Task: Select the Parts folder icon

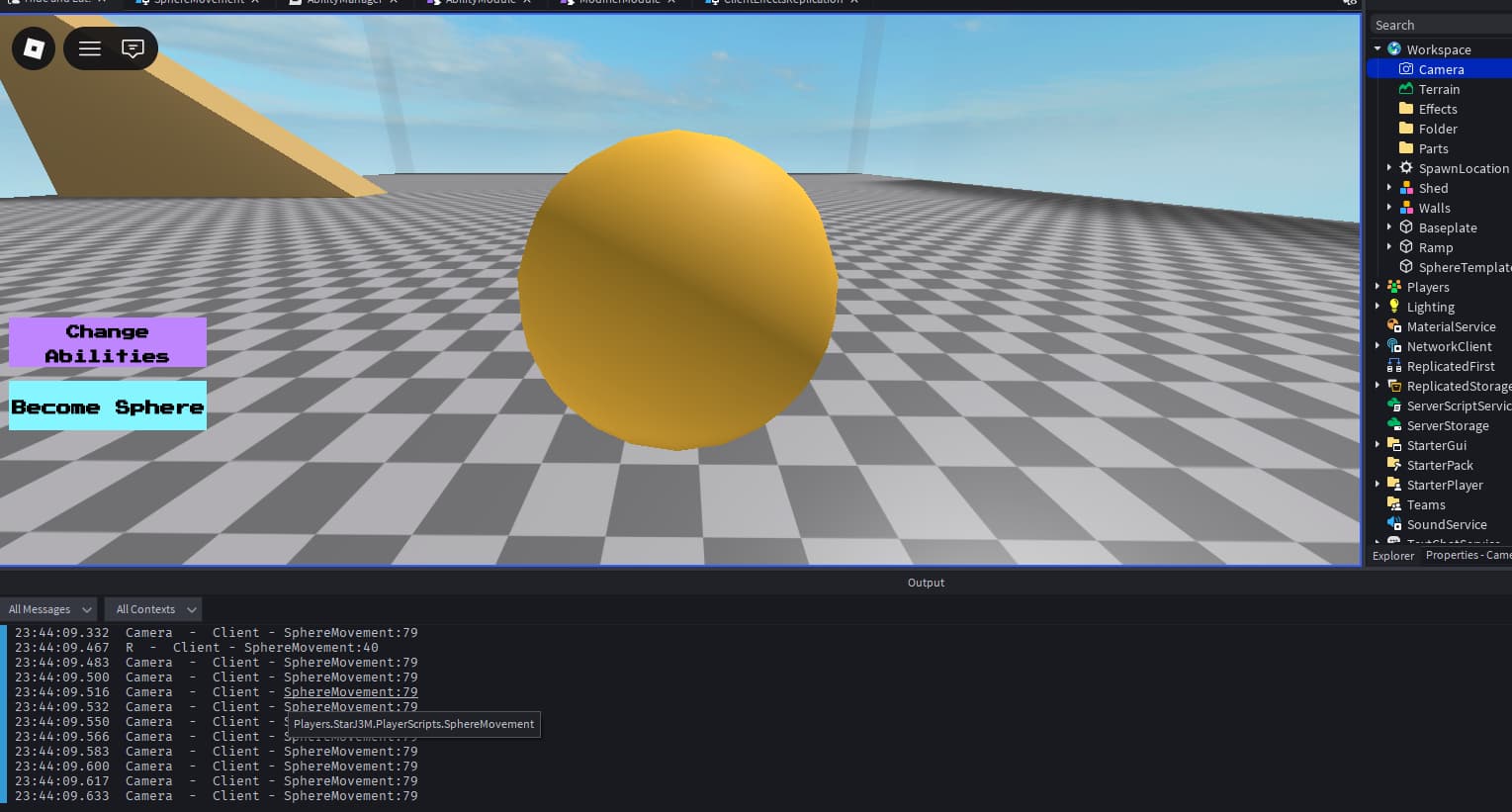Action: pos(1406,148)
